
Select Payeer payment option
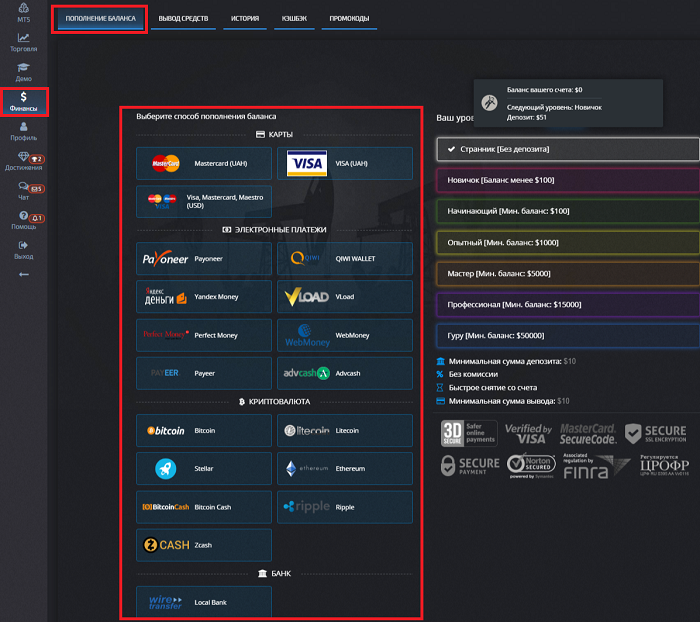pos(204,373)
